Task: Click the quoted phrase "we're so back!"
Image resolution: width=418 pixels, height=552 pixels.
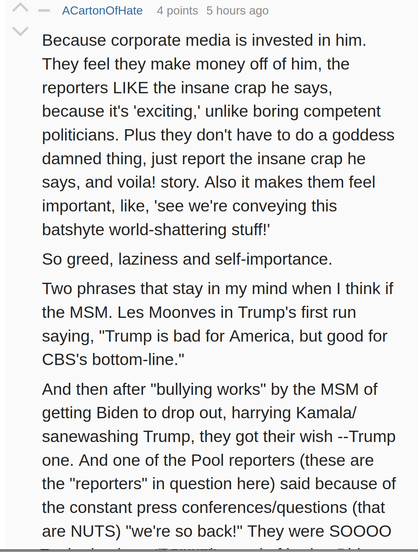Action: 187,531
